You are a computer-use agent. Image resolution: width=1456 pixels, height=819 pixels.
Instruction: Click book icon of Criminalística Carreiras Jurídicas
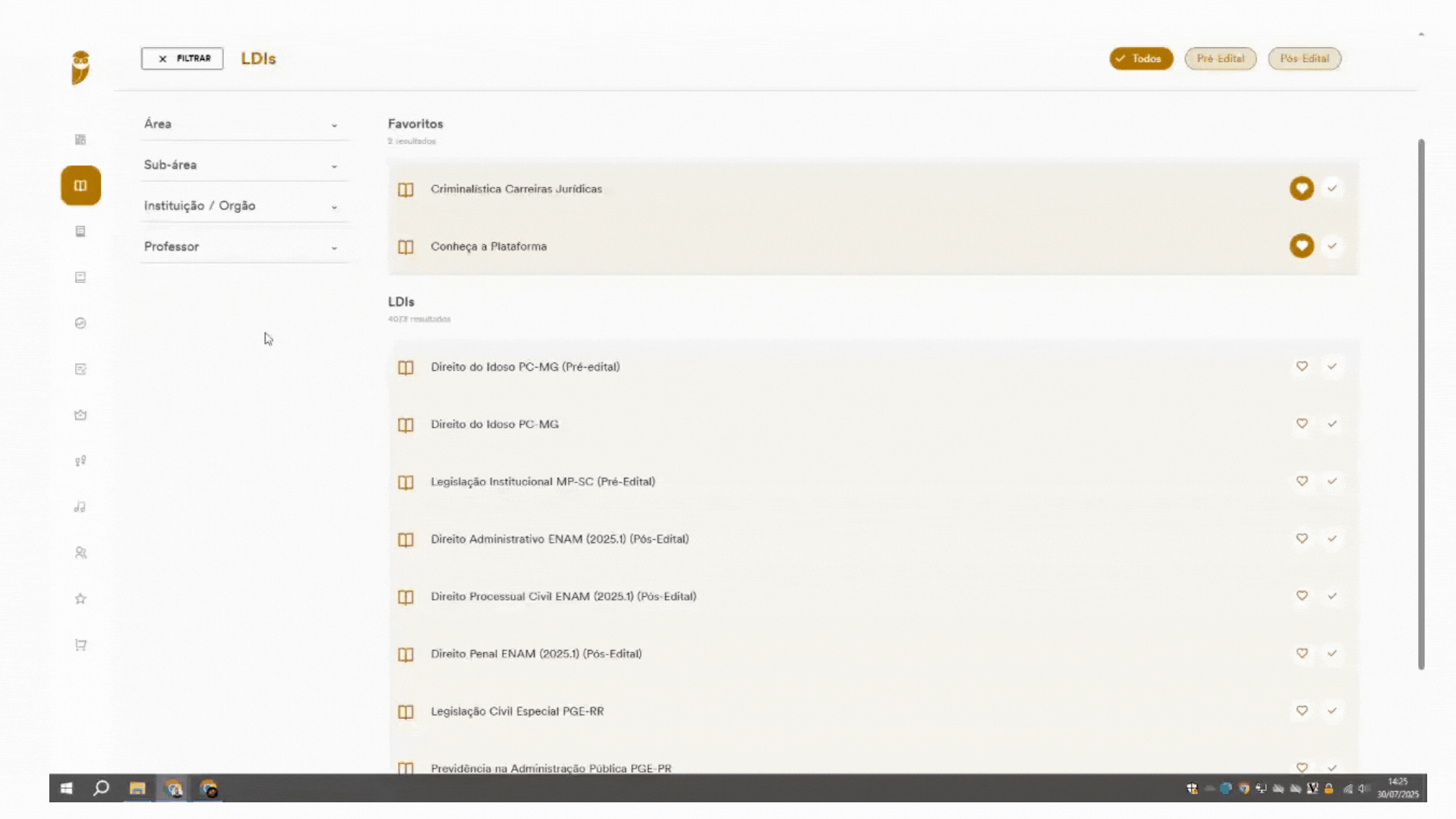tap(406, 190)
